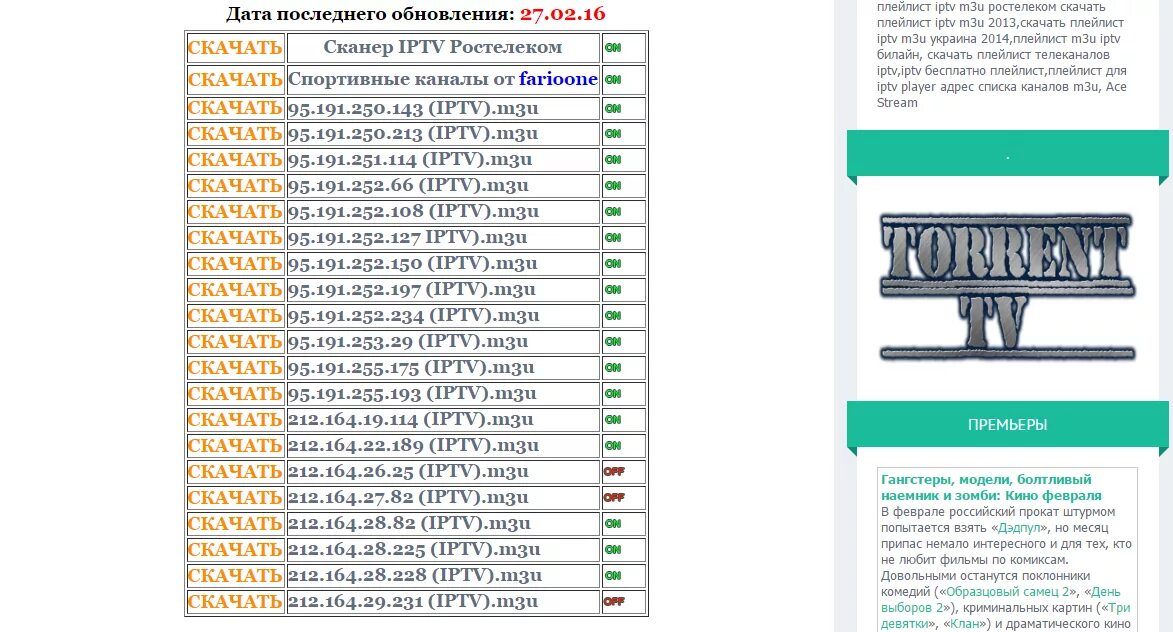Click ON icon in 95.191.250.213 row
The height and width of the screenshot is (632, 1173).
point(613,134)
